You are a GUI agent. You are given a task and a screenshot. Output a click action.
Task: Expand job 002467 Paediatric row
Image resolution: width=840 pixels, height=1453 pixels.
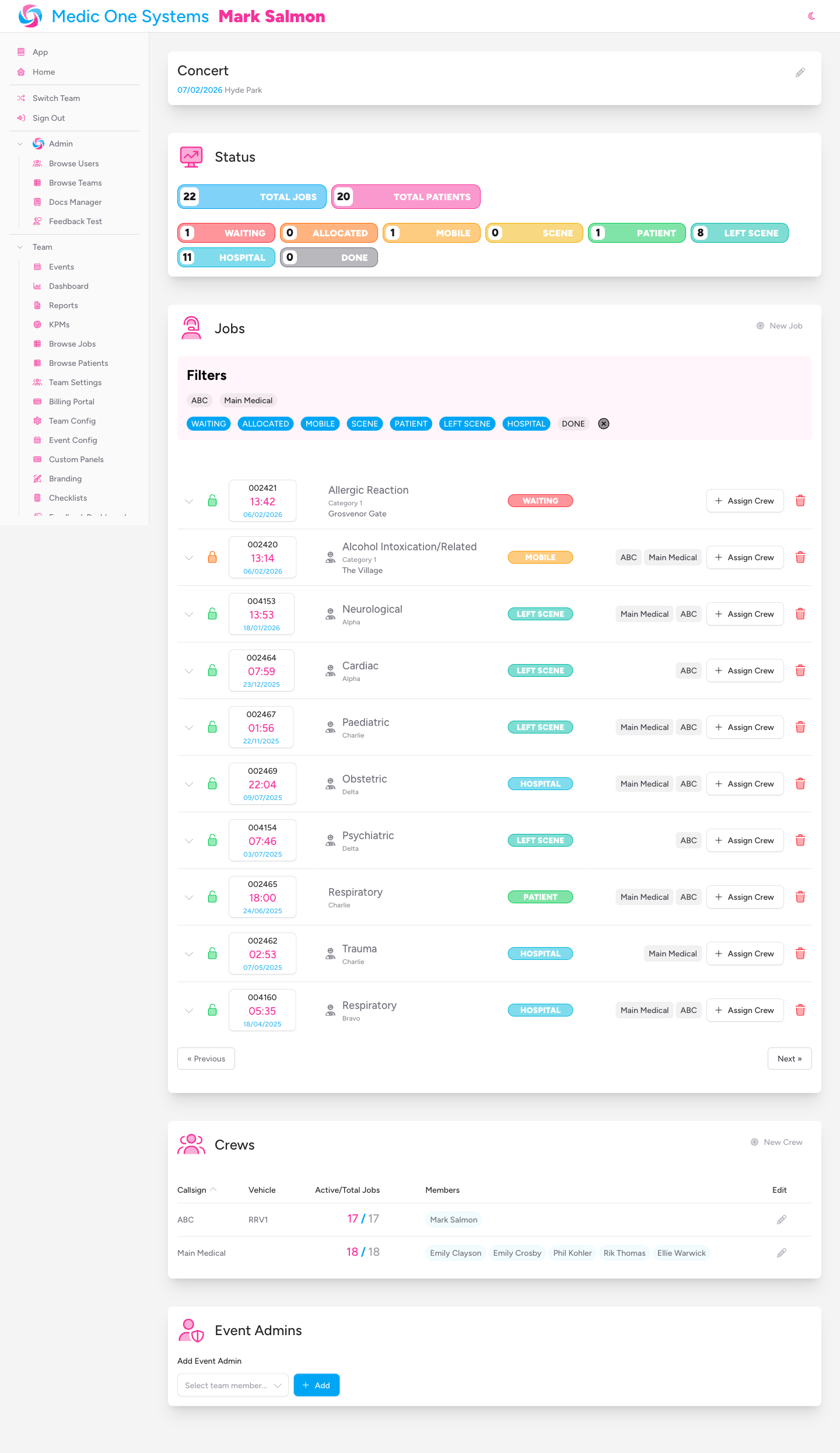(189, 727)
